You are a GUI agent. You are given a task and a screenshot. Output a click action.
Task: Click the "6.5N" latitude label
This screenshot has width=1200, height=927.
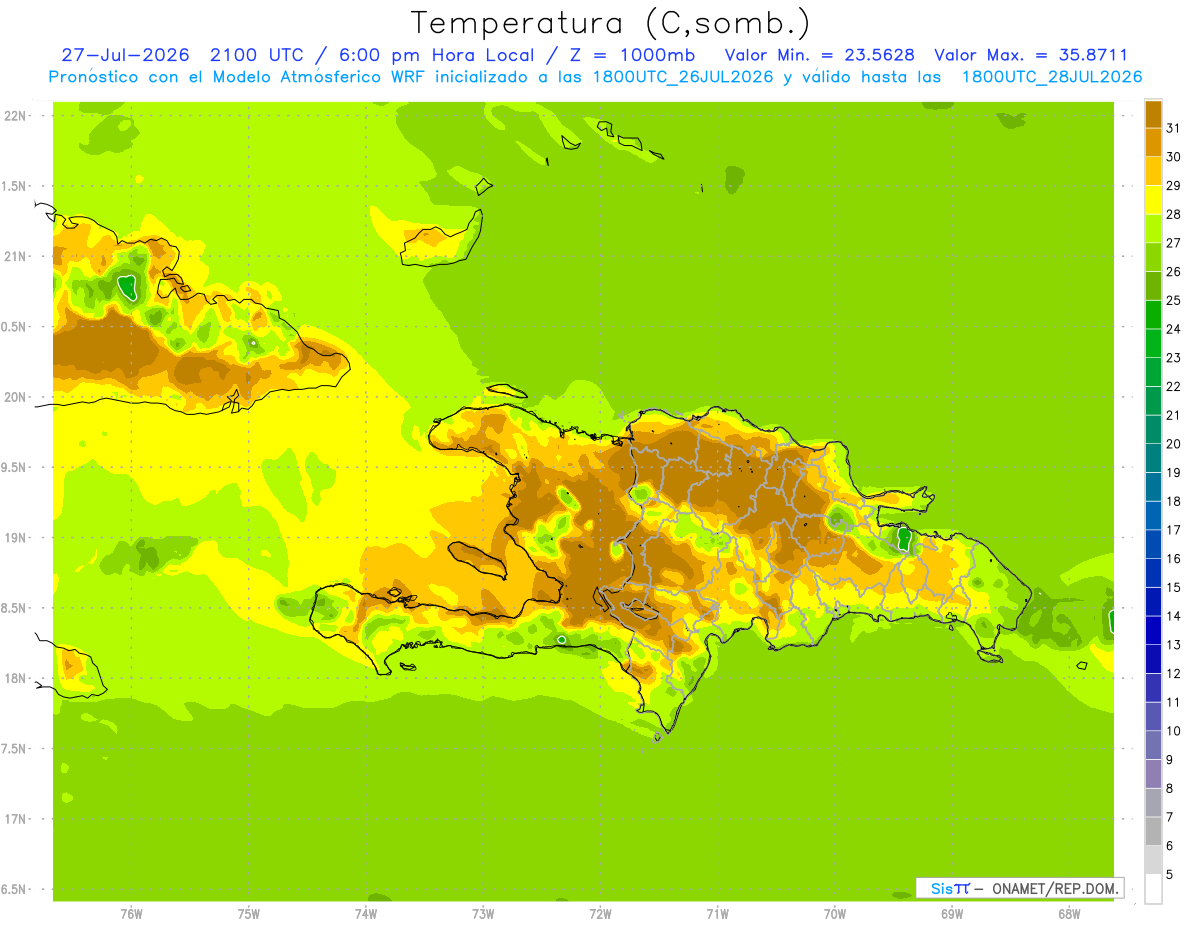tap(15, 889)
